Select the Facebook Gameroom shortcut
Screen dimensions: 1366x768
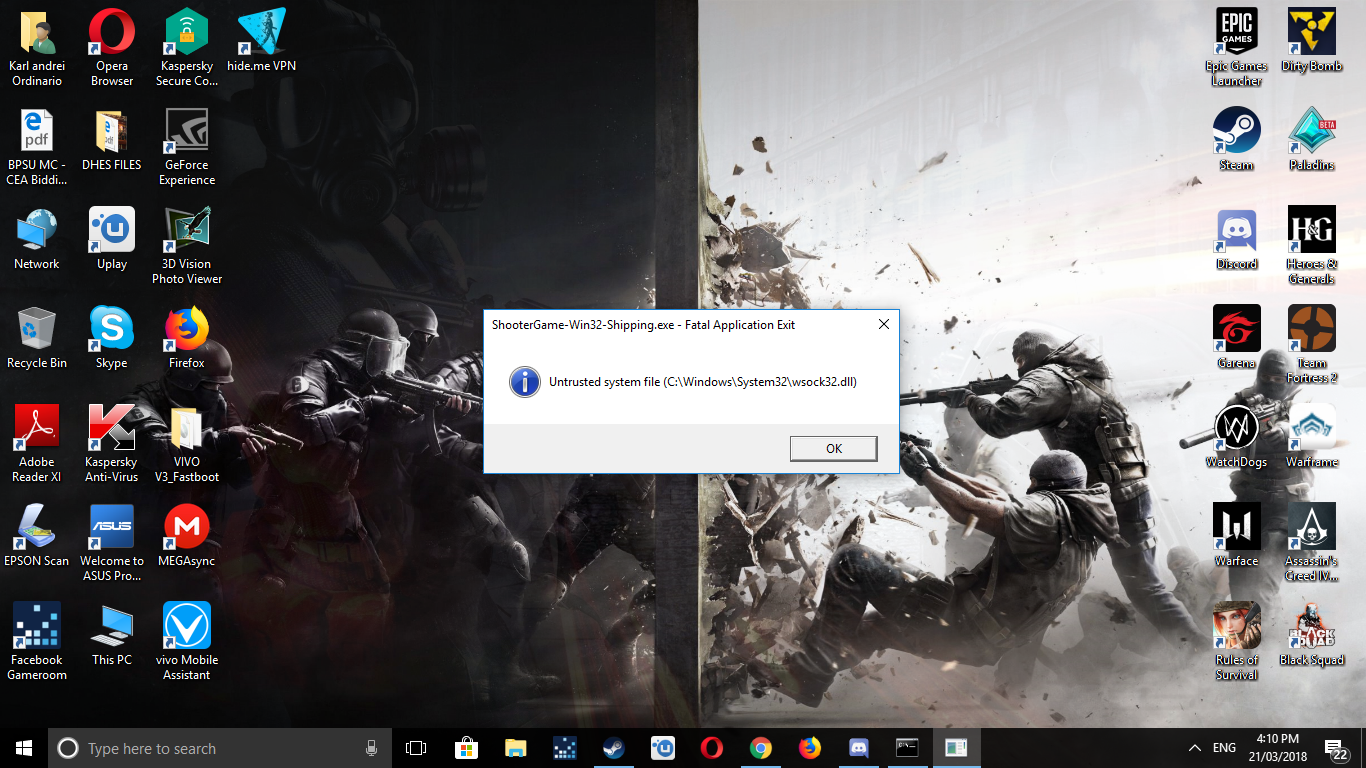pyautogui.click(x=37, y=642)
